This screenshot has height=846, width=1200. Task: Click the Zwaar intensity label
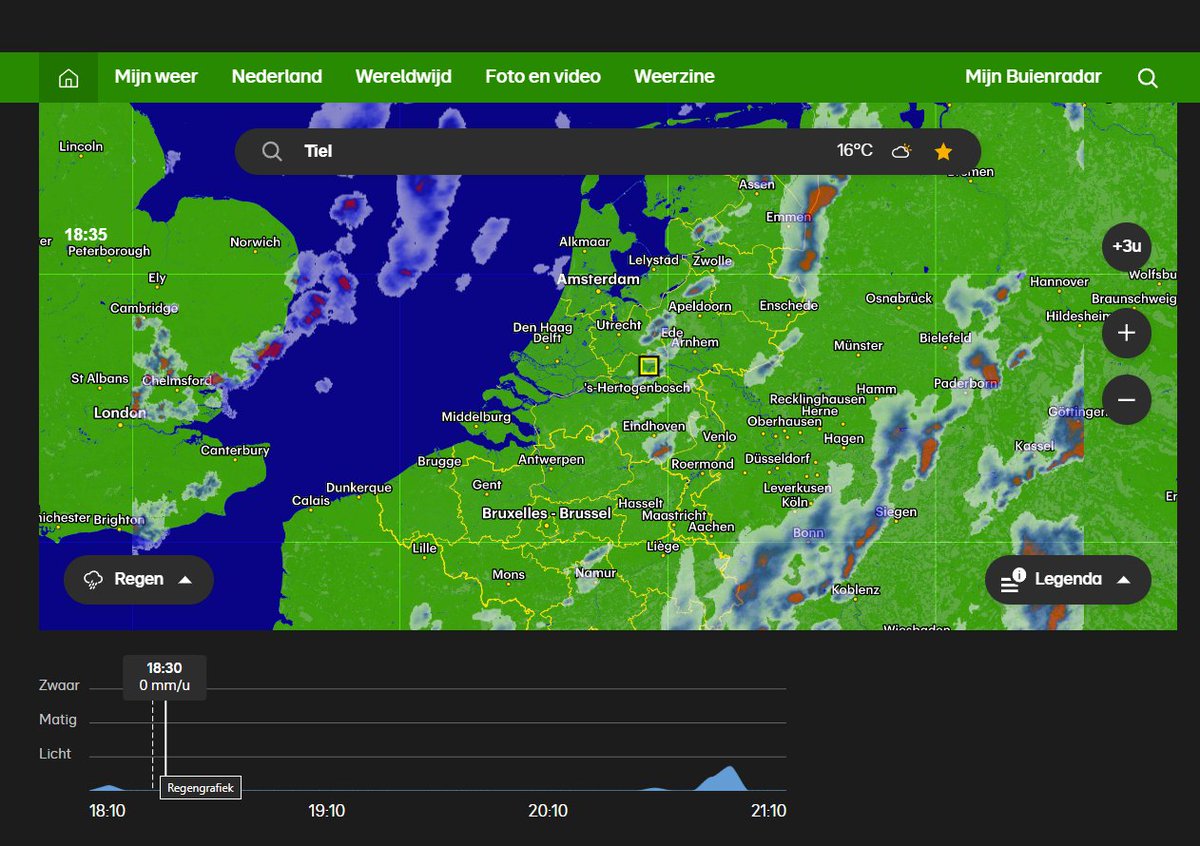coord(59,686)
